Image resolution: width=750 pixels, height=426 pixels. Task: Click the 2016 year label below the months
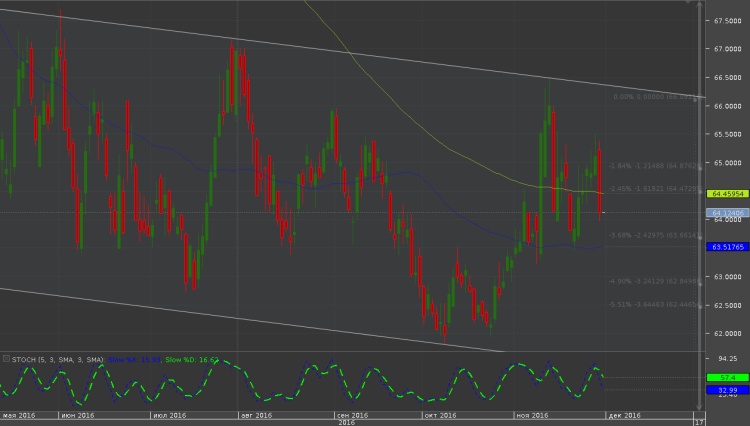tap(346, 423)
